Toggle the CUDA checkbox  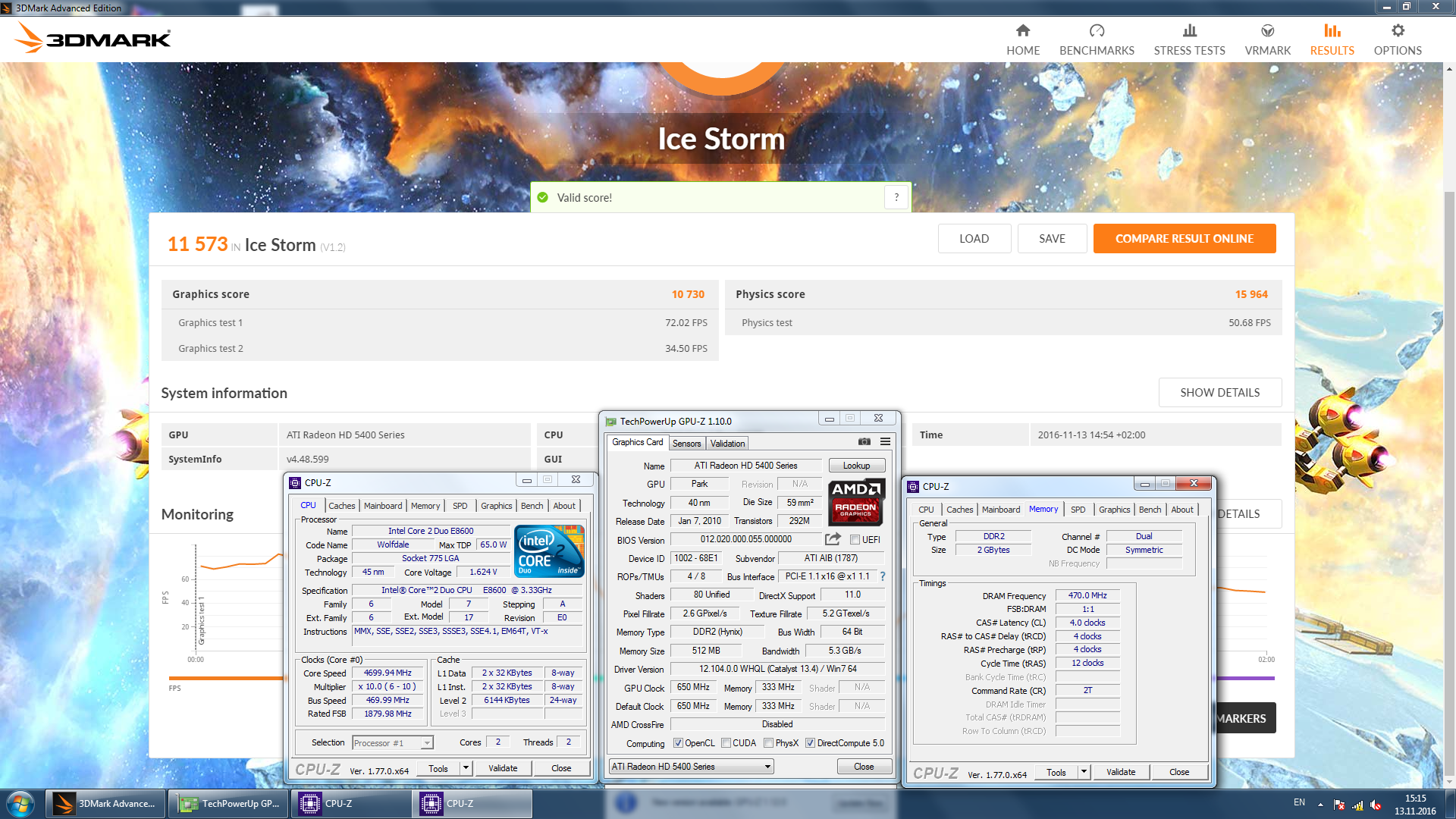pos(726,743)
